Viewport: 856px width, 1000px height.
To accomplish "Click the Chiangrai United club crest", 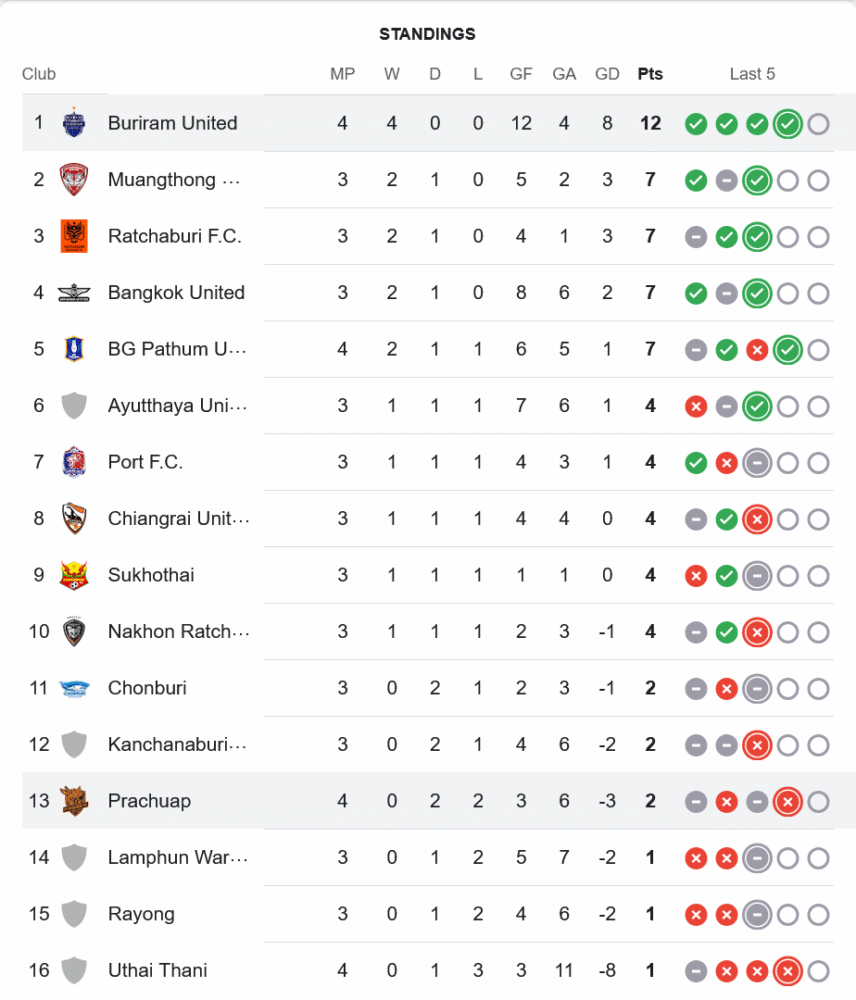I will [74, 519].
